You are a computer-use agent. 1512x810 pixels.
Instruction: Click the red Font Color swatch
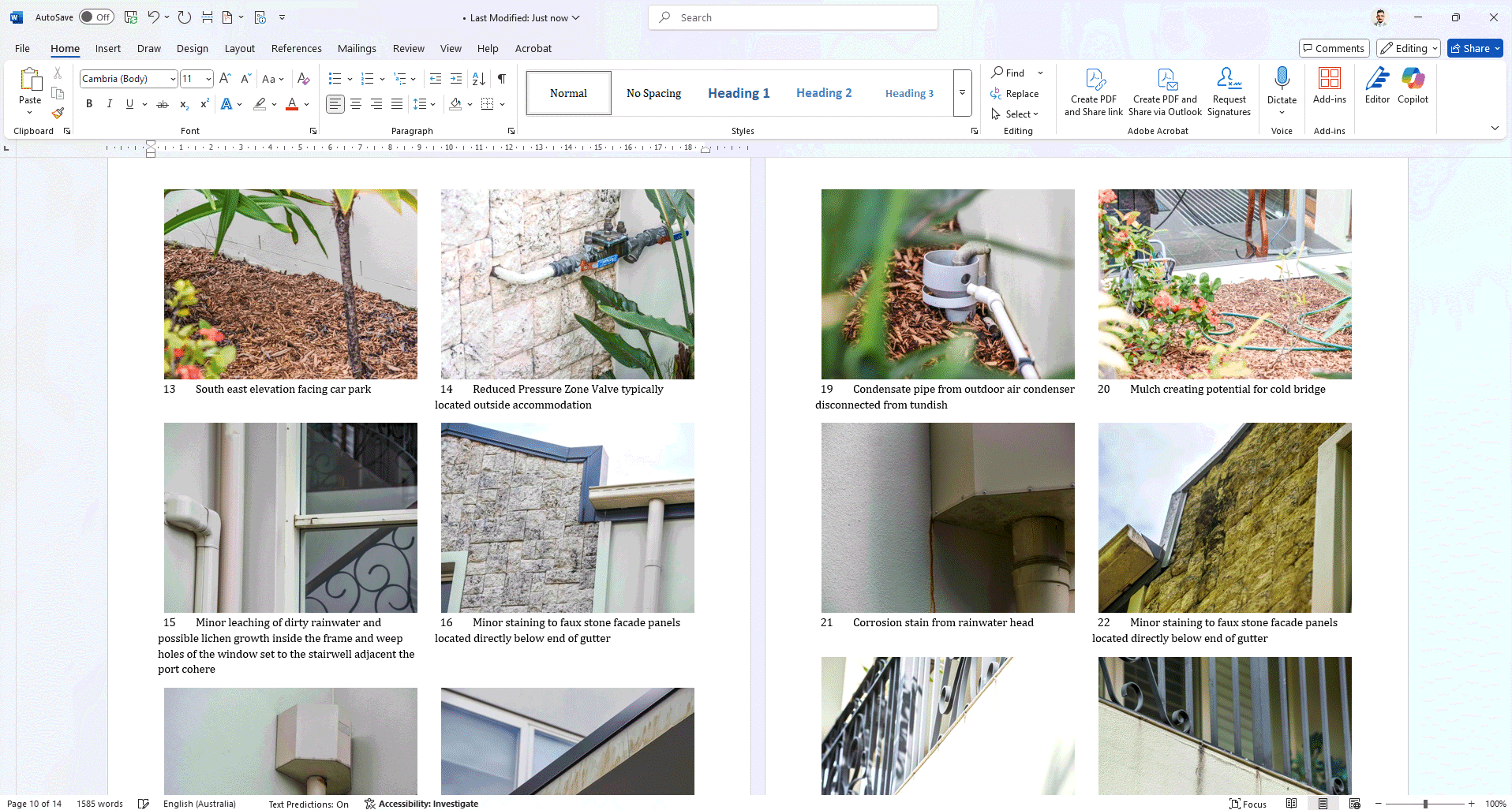coord(292,104)
